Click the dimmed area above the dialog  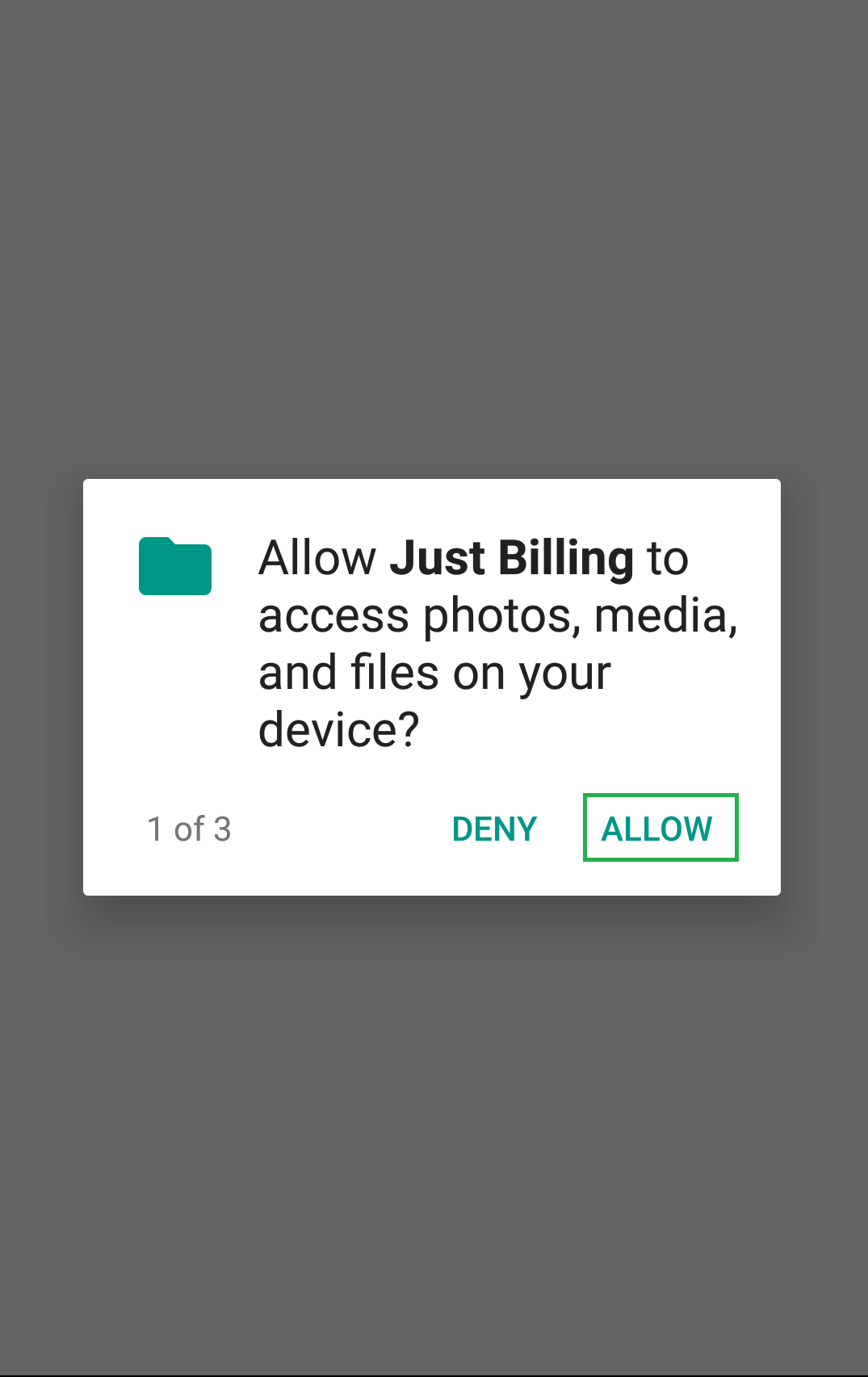(x=434, y=239)
